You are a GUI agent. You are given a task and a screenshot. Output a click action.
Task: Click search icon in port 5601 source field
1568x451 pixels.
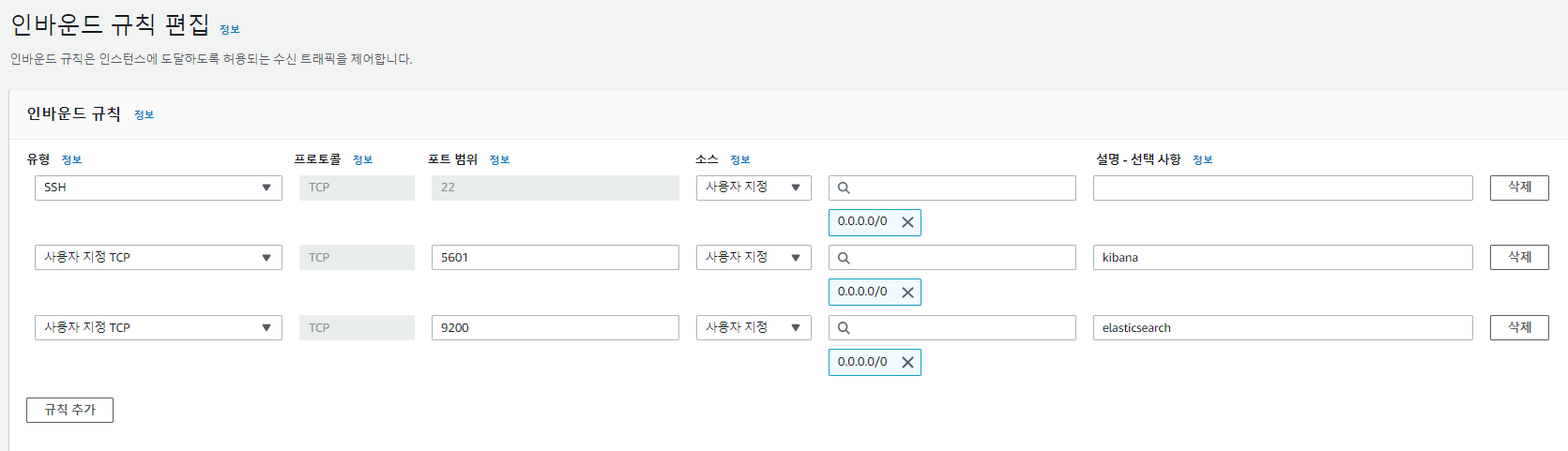844,258
